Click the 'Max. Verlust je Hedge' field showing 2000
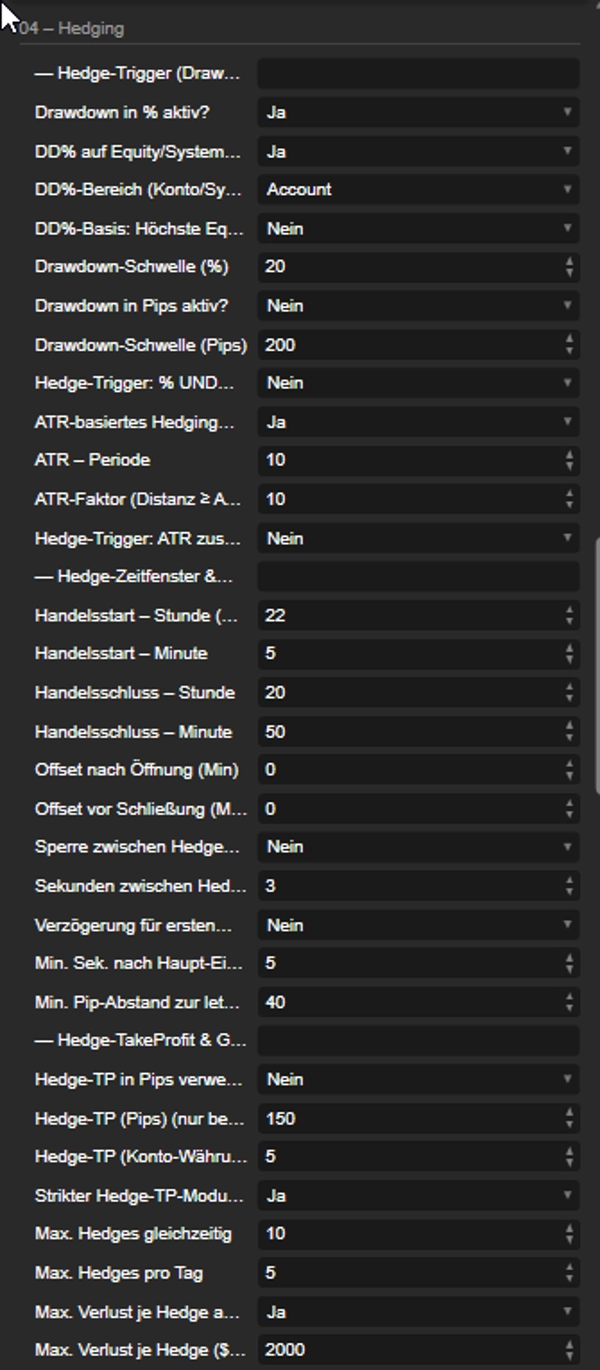This screenshot has width=600, height=1370. point(418,1350)
